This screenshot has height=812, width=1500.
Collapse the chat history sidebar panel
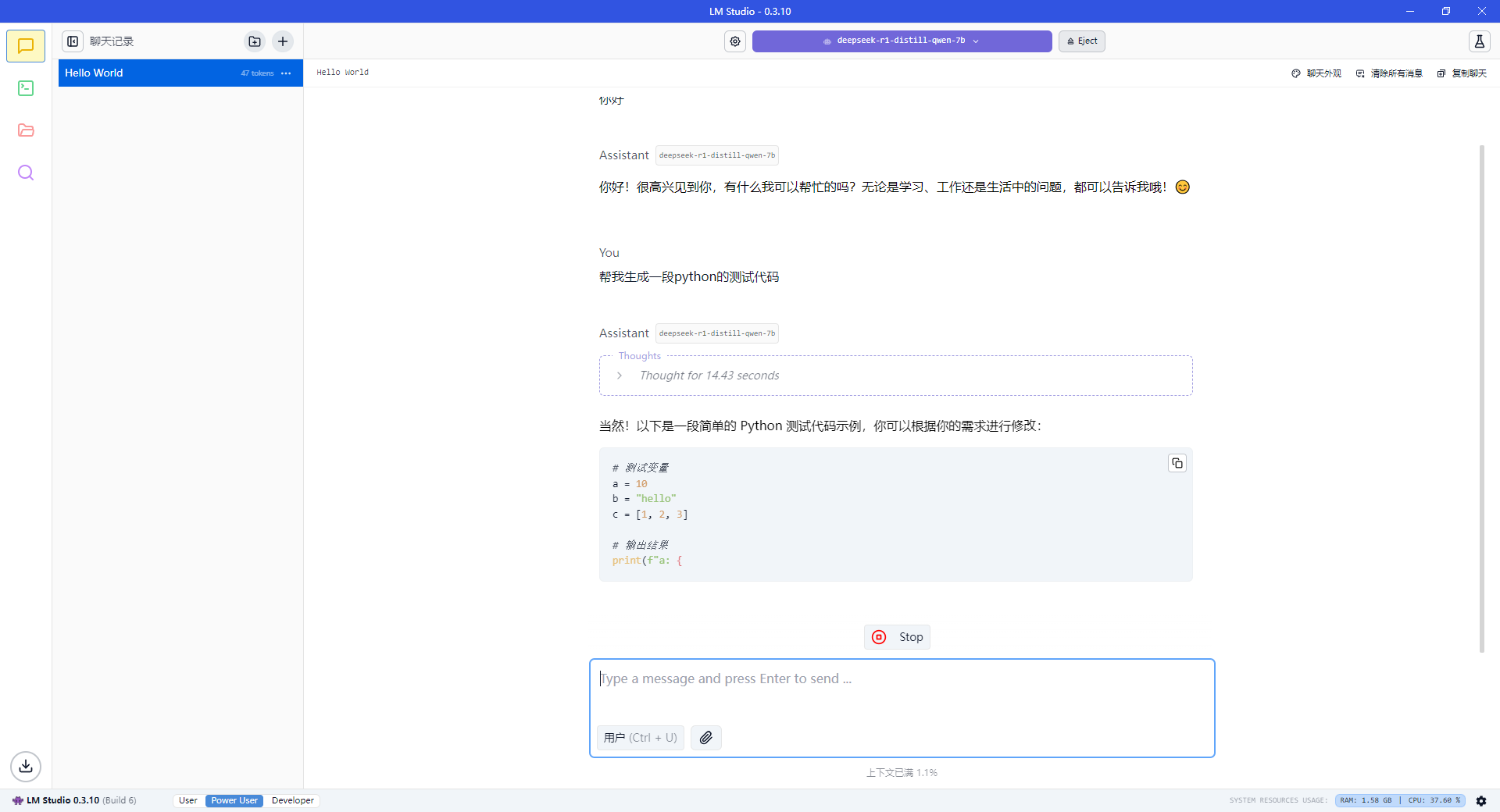(73, 41)
